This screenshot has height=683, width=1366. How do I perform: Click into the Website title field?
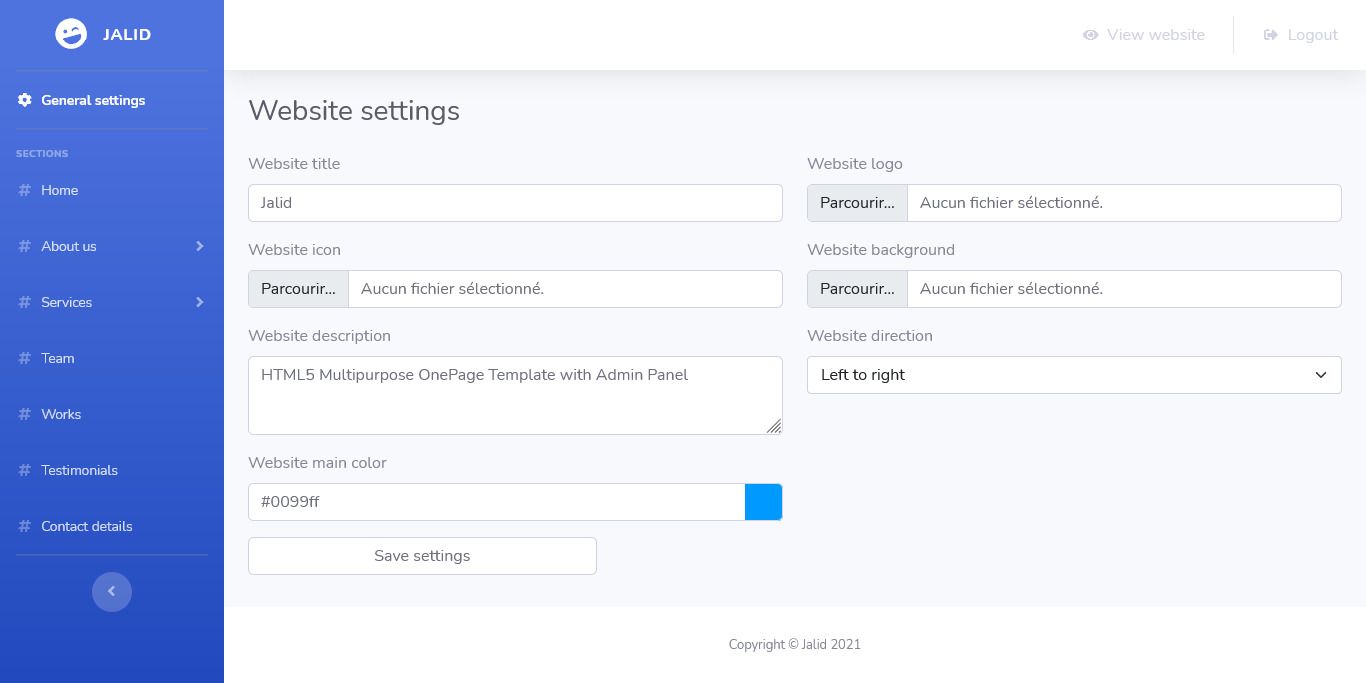tap(515, 203)
